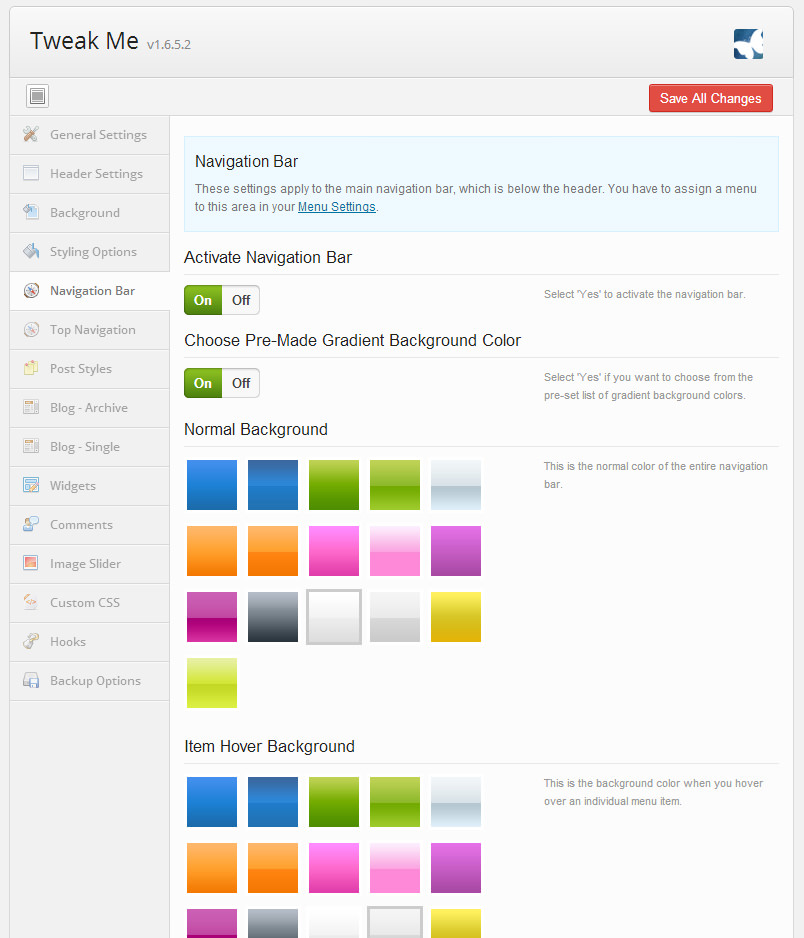Click the Widgets sidebar icon

(31, 486)
